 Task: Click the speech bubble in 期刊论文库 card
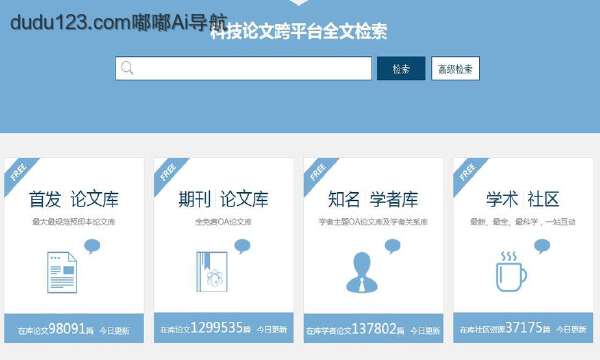tap(242, 246)
